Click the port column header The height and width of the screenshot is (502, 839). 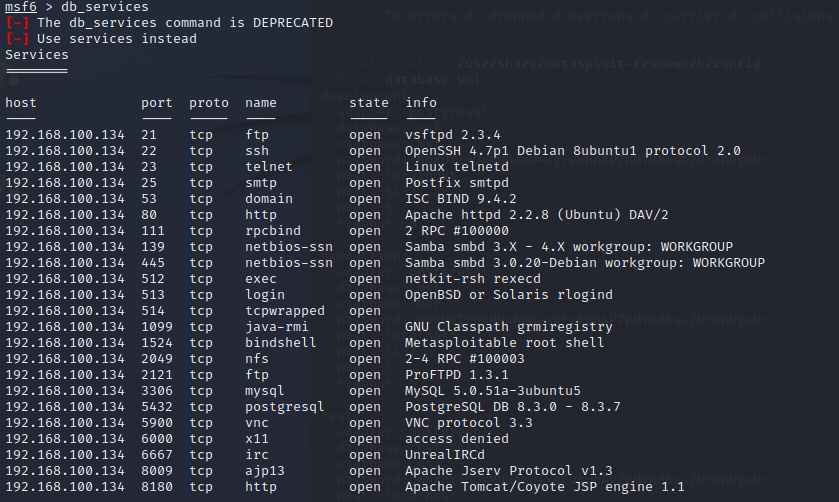pyautogui.click(x=157, y=103)
